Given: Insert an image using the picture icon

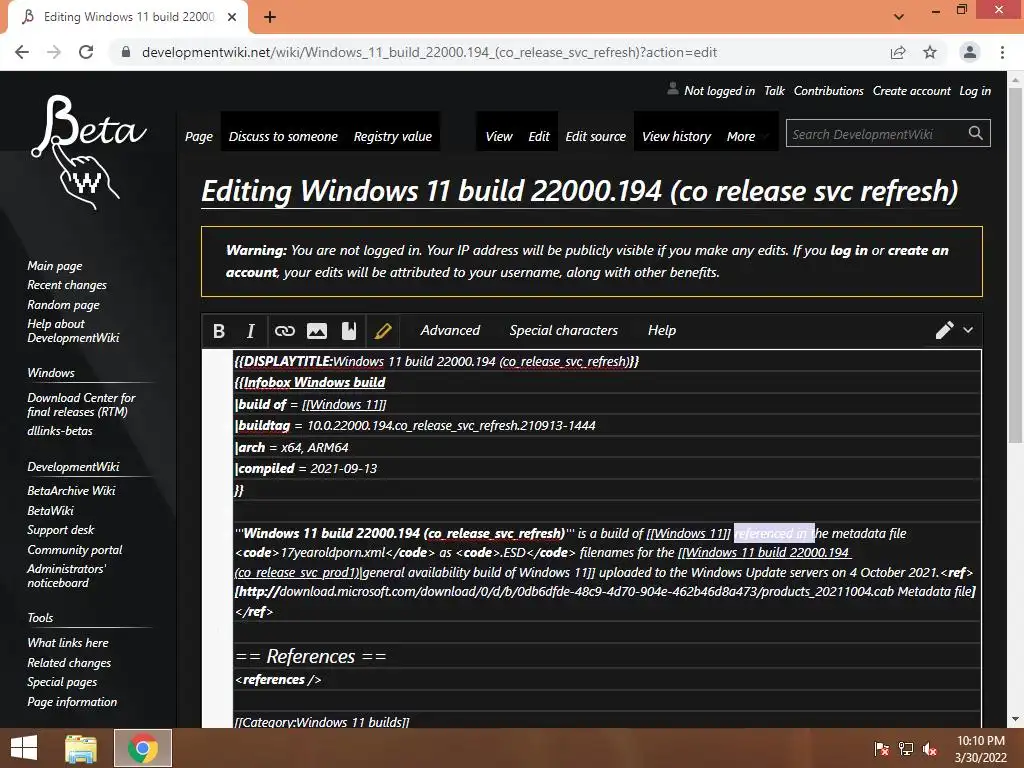Looking at the screenshot, I should (x=317, y=331).
